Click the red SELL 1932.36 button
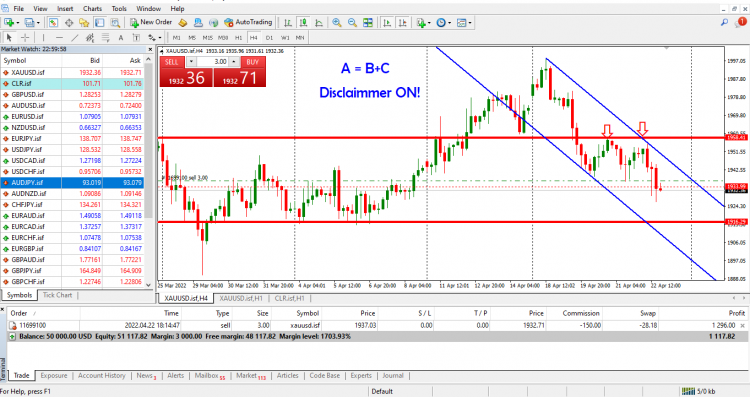750x397 pixels. click(x=186, y=72)
